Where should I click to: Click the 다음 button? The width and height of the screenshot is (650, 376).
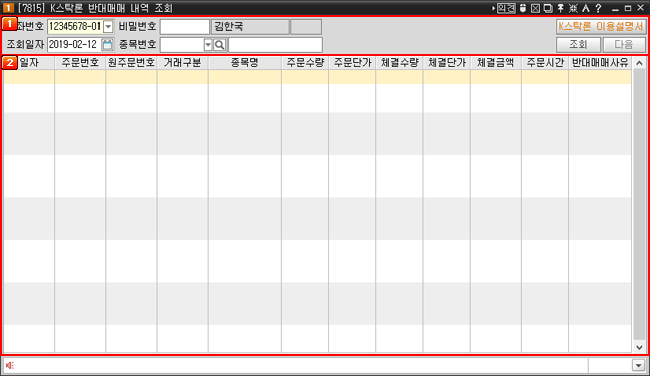[x=624, y=44]
